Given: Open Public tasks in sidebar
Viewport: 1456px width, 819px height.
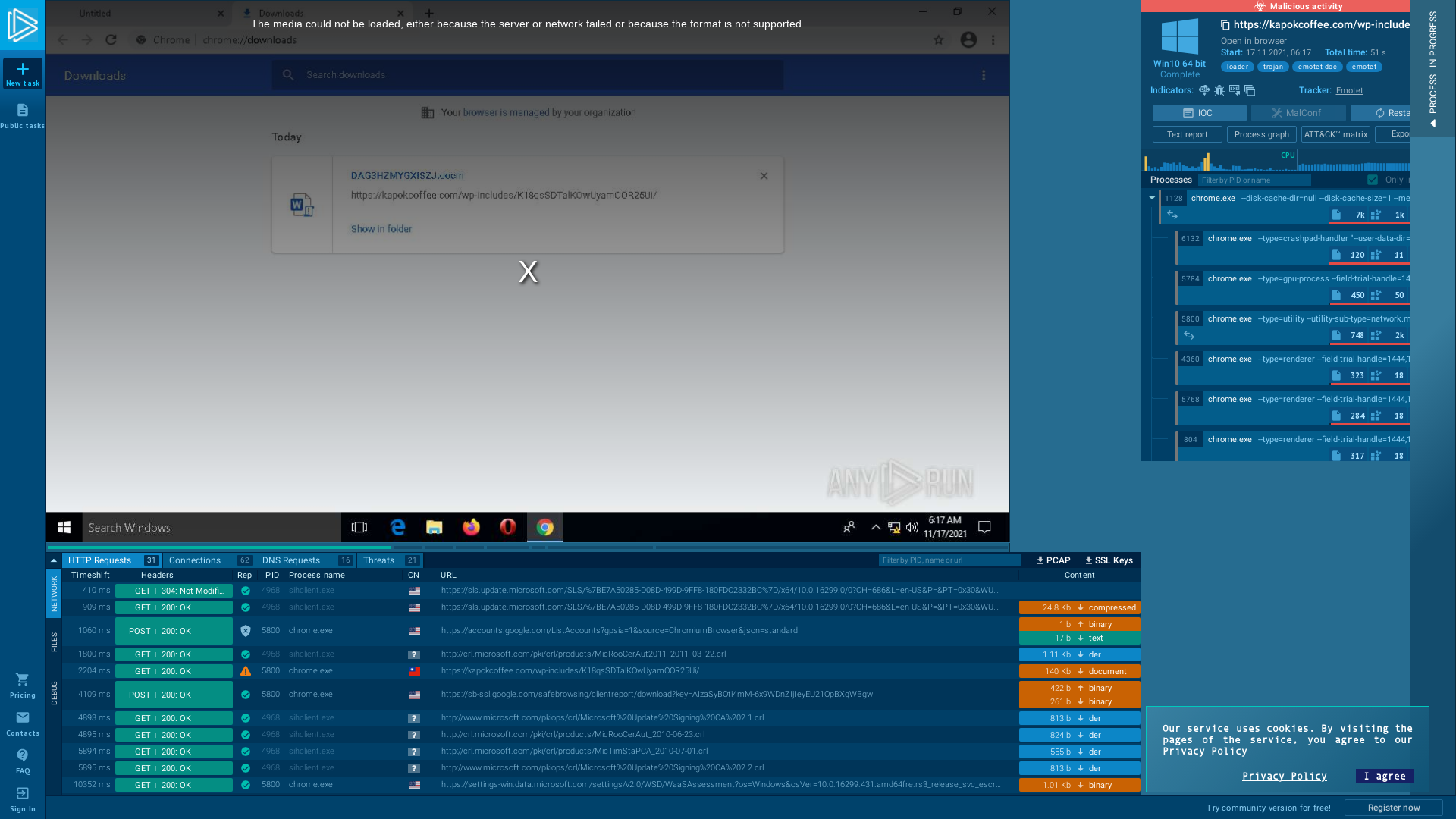Looking at the screenshot, I should coord(23,116).
